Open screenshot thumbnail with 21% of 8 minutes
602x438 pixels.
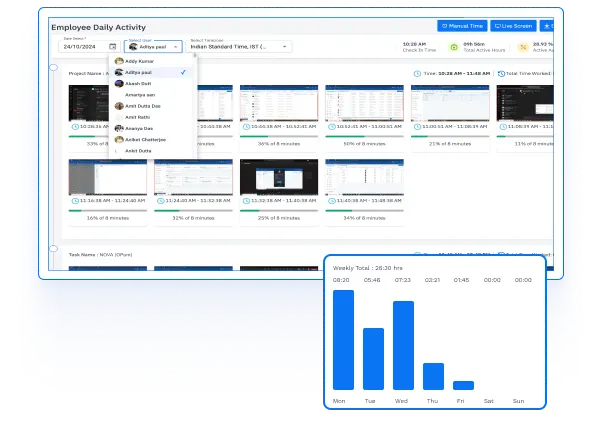tap(450, 103)
